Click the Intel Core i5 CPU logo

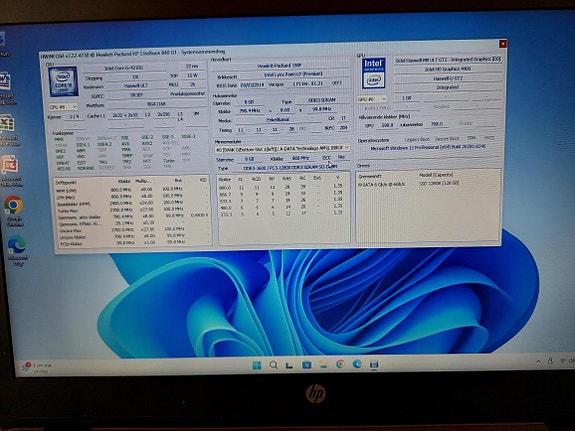coord(63,81)
